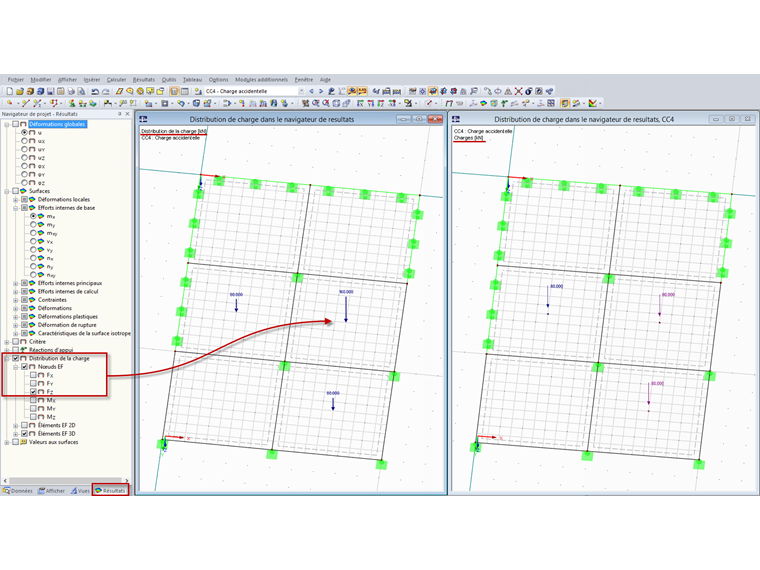Click the rainbow isosurface results icon
This screenshot has height=570, width=760.
tap(484, 103)
